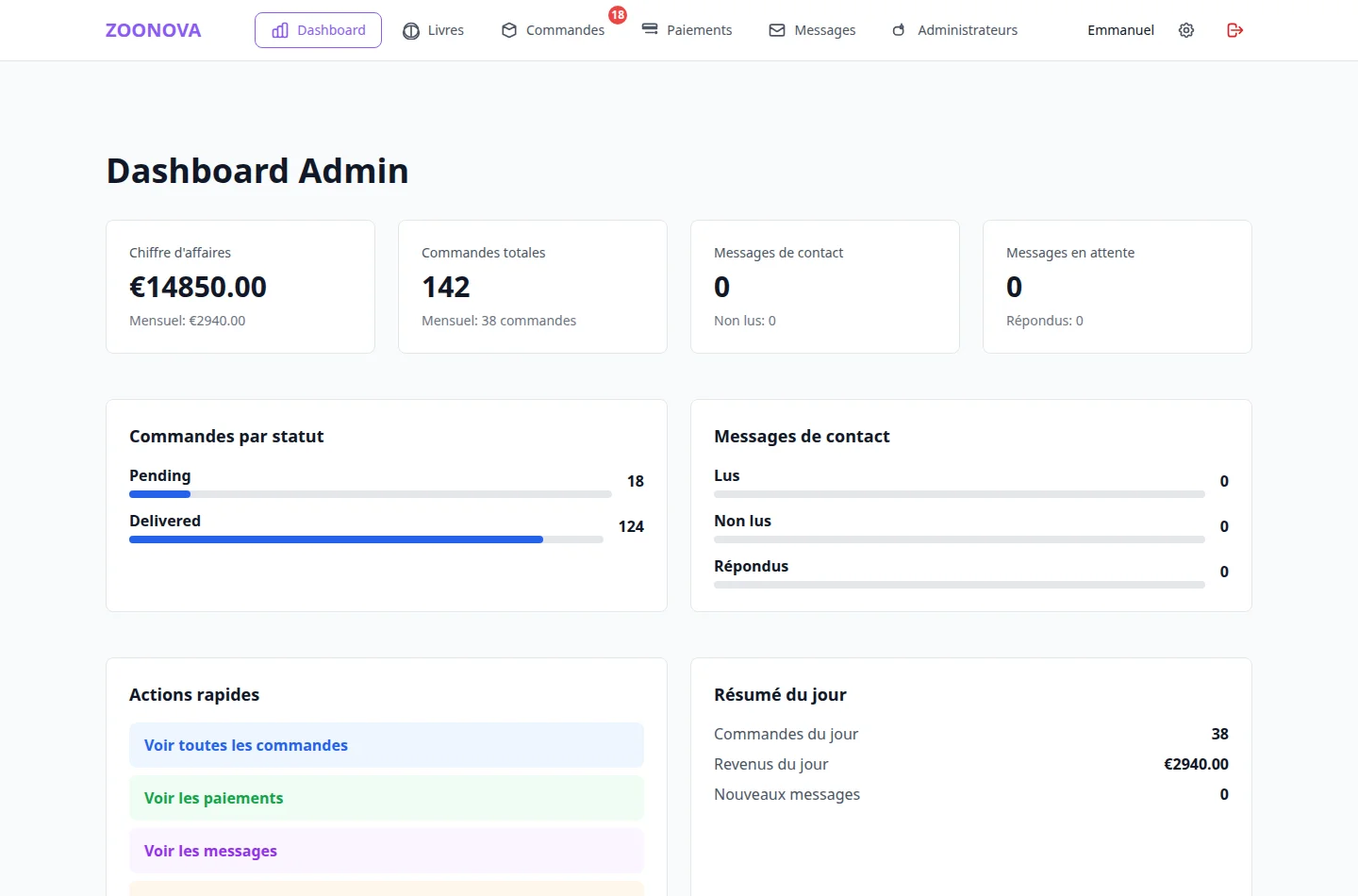This screenshot has width=1358, height=896.
Task: Click Voir toutes les commandes
Action: pos(387,745)
